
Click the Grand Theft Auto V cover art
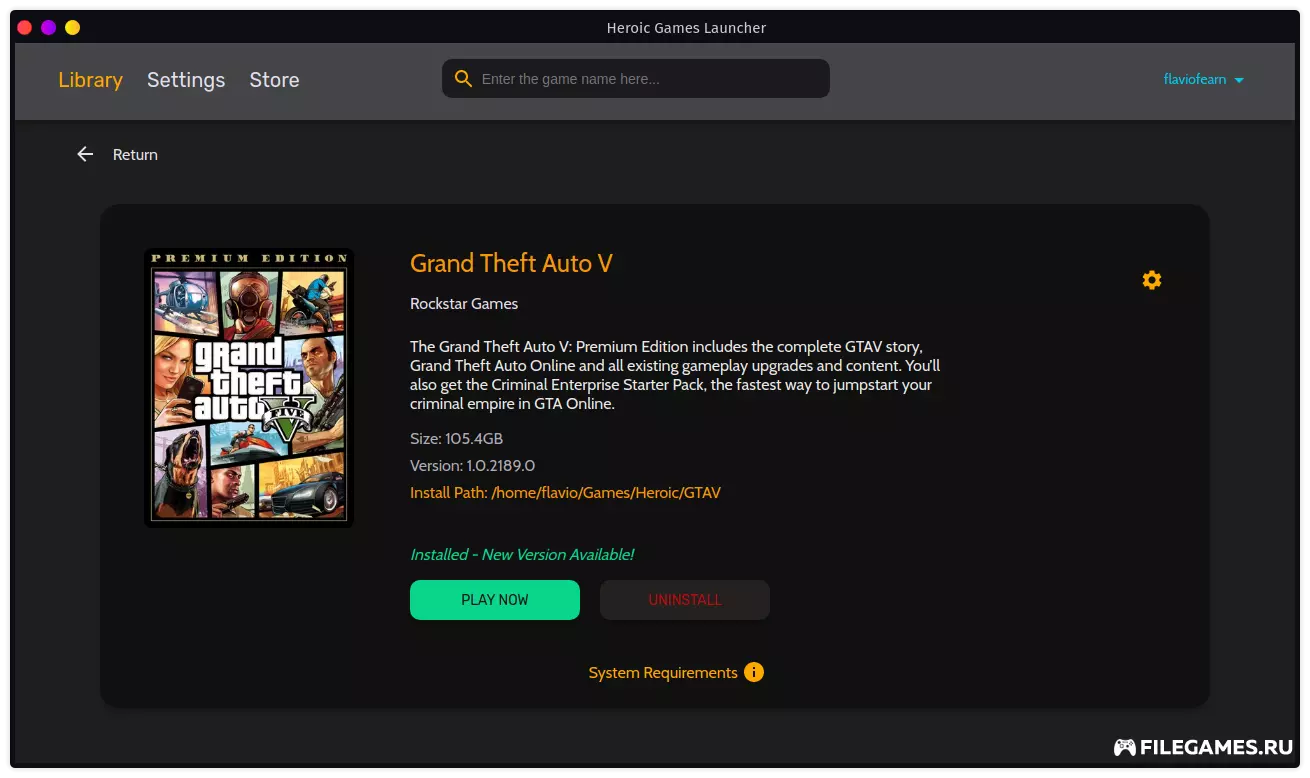pyautogui.click(x=249, y=387)
